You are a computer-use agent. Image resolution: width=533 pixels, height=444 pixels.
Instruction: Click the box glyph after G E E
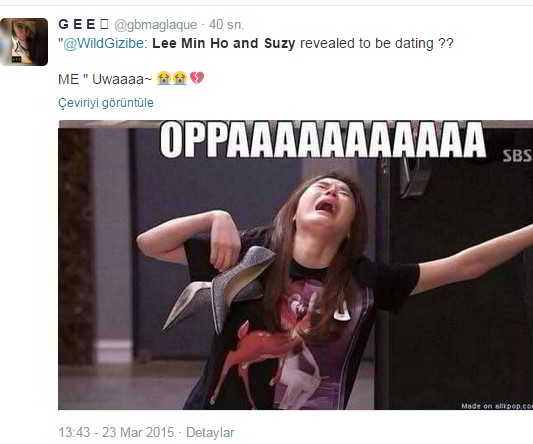[x=104, y=24]
